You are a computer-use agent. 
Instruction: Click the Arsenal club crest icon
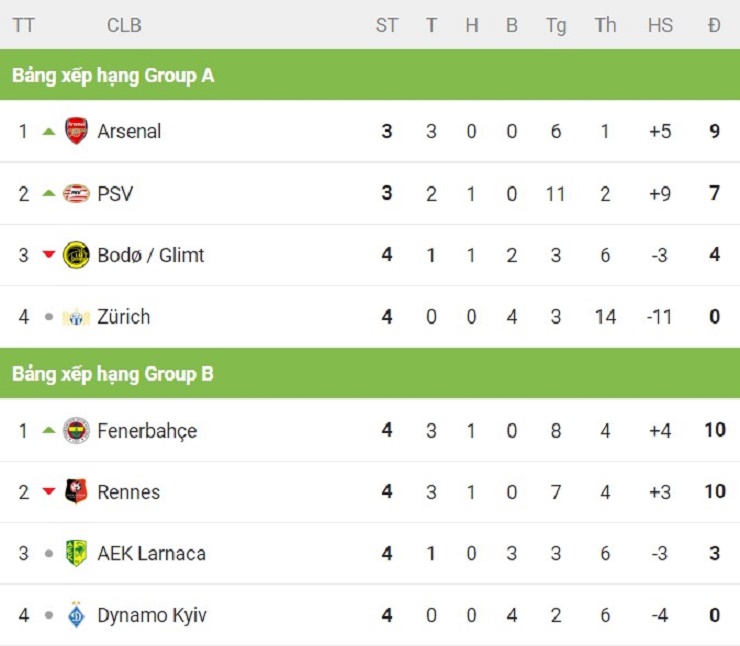click(x=76, y=131)
